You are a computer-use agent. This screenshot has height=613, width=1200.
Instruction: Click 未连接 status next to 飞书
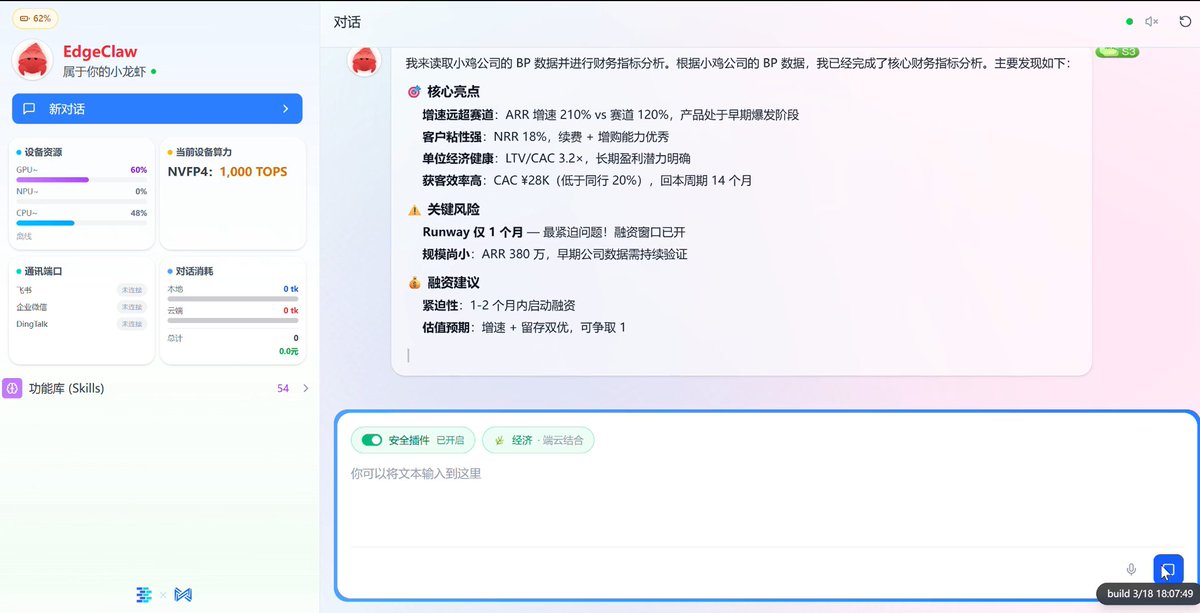(x=132, y=289)
